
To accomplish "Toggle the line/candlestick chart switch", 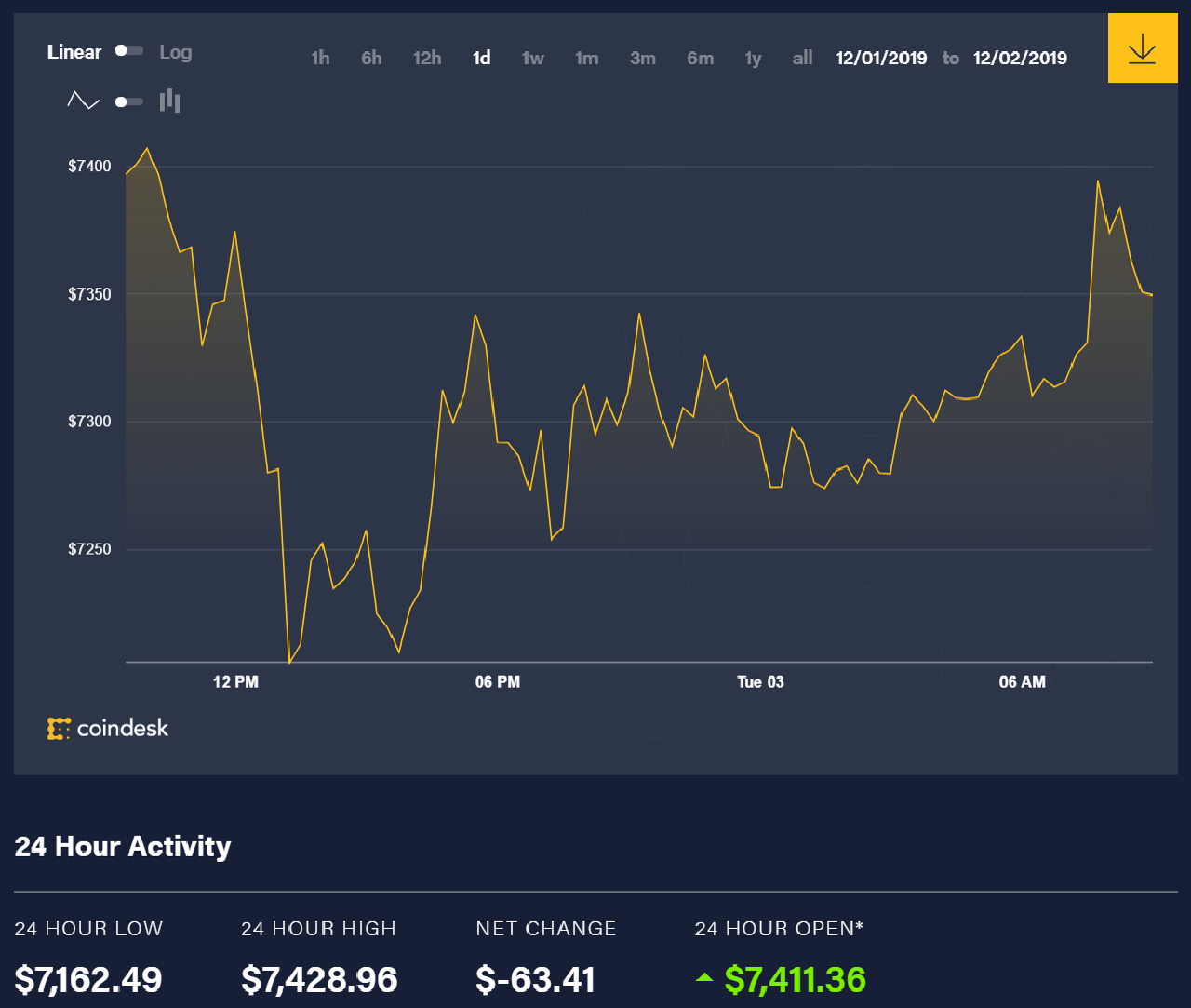I will (x=129, y=101).
